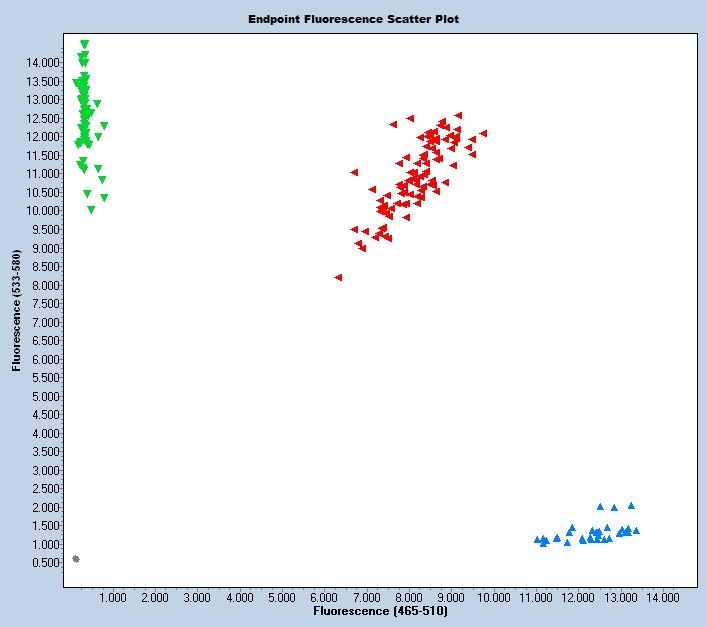Select the rightmost blue triangle marker
Image resolution: width=707 pixels, height=627 pixels.
pyautogui.click(x=636, y=530)
